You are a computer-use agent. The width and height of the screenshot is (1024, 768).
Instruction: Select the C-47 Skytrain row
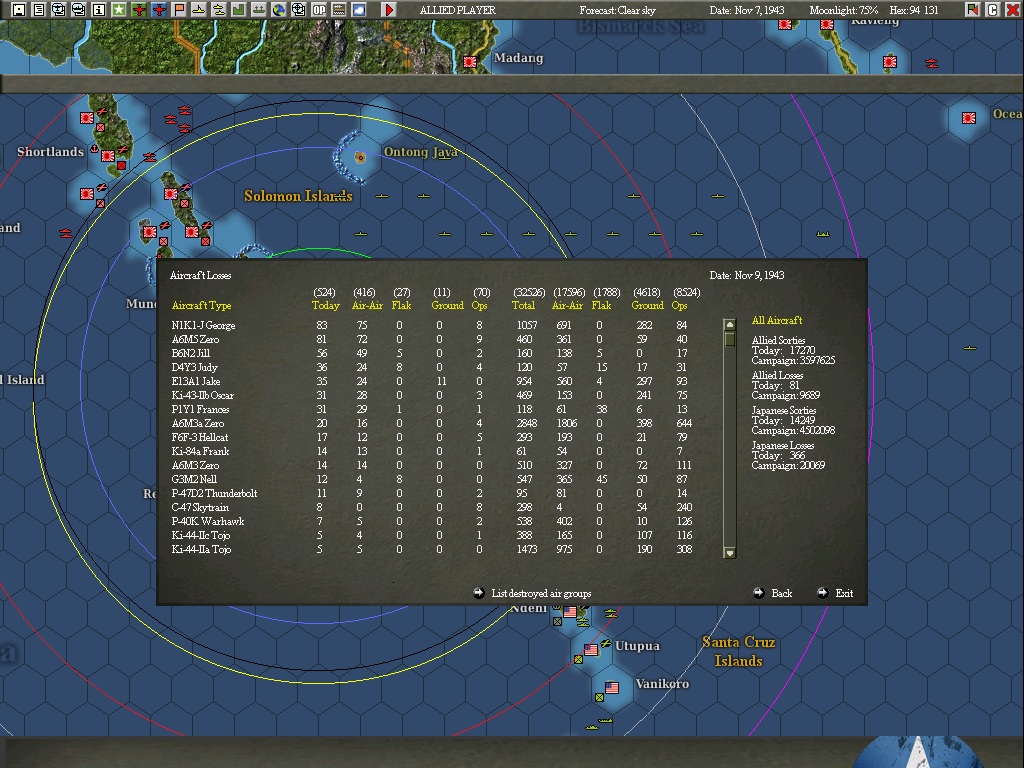click(x=432, y=507)
